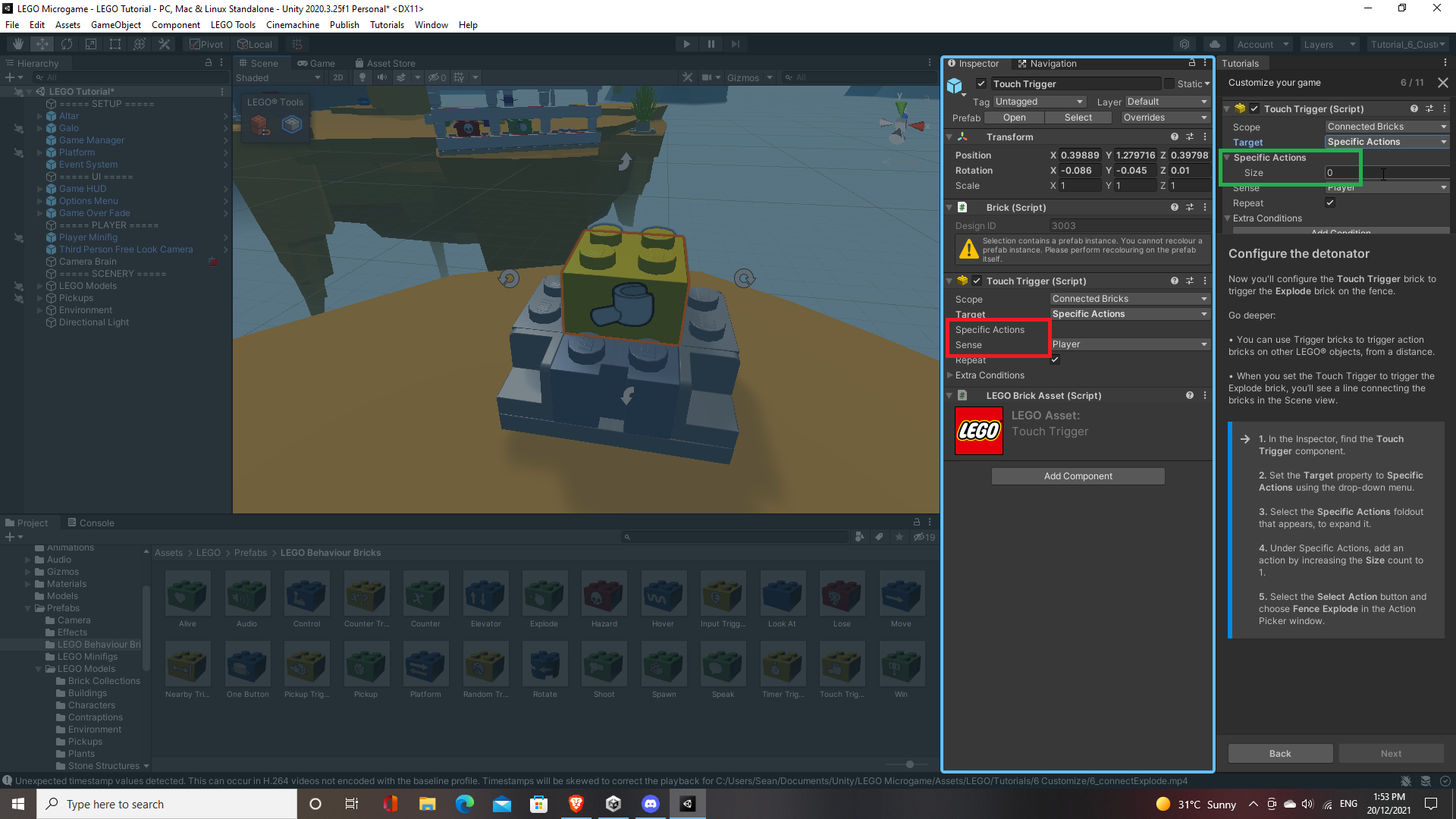Viewport: 1456px width, 819px height.
Task: Switch to Navigation tab
Action: (x=1046, y=63)
